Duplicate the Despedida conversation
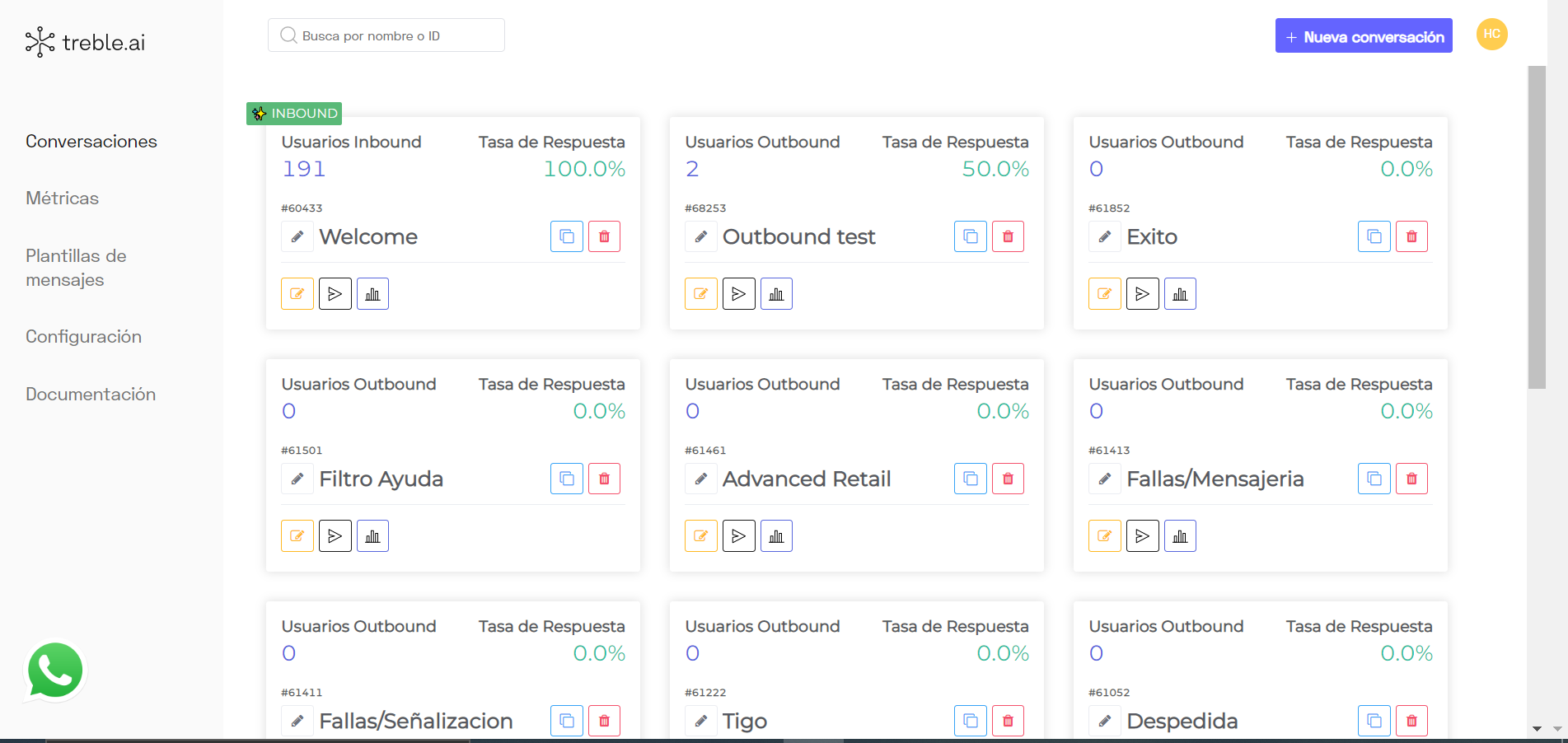 (x=1374, y=721)
